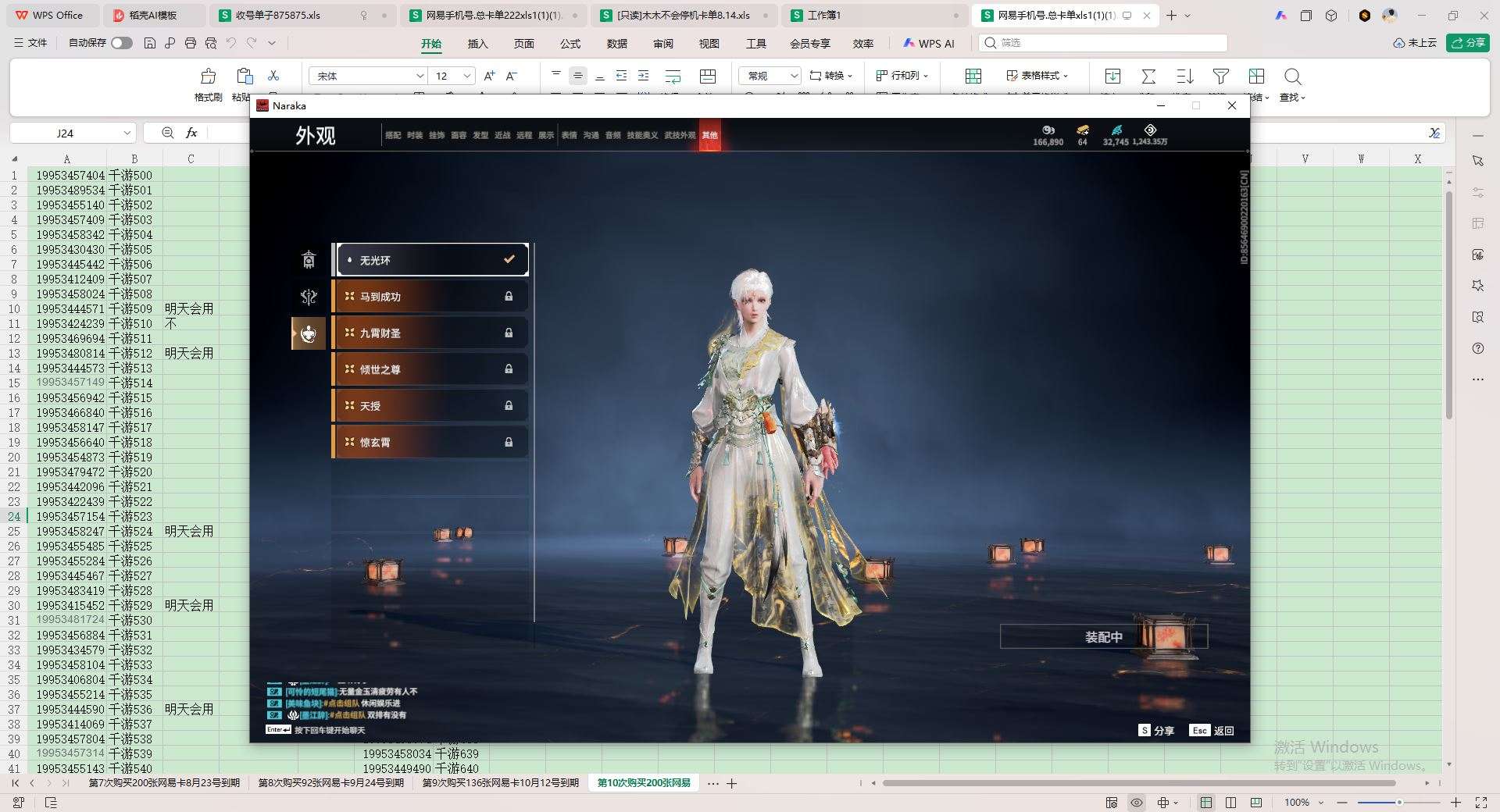This screenshot has height=812, width=1500.
Task: Click the fx insert function icon
Action: click(x=191, y=134)
